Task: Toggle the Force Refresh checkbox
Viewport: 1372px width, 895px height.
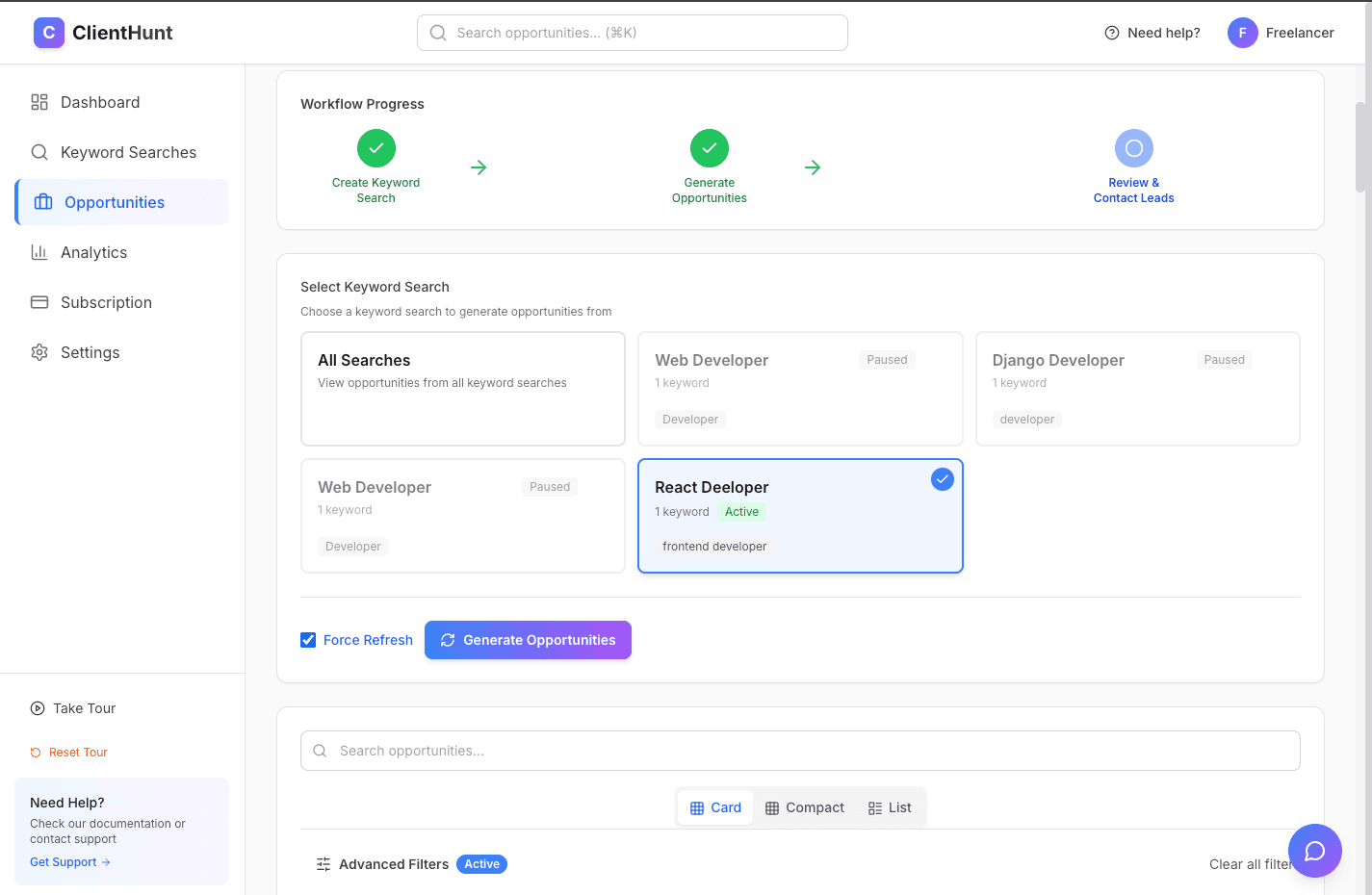Action: click(x=308, y=640)
